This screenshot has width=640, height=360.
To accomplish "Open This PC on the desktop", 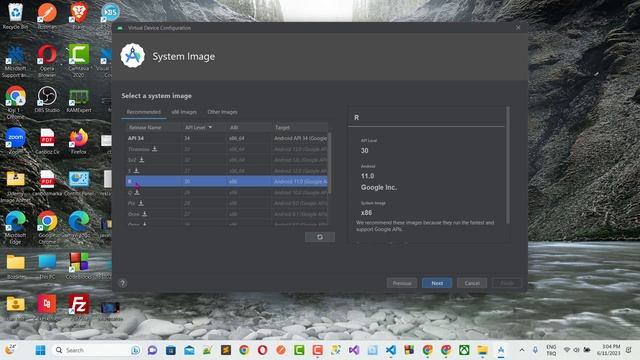I will 47,266.
